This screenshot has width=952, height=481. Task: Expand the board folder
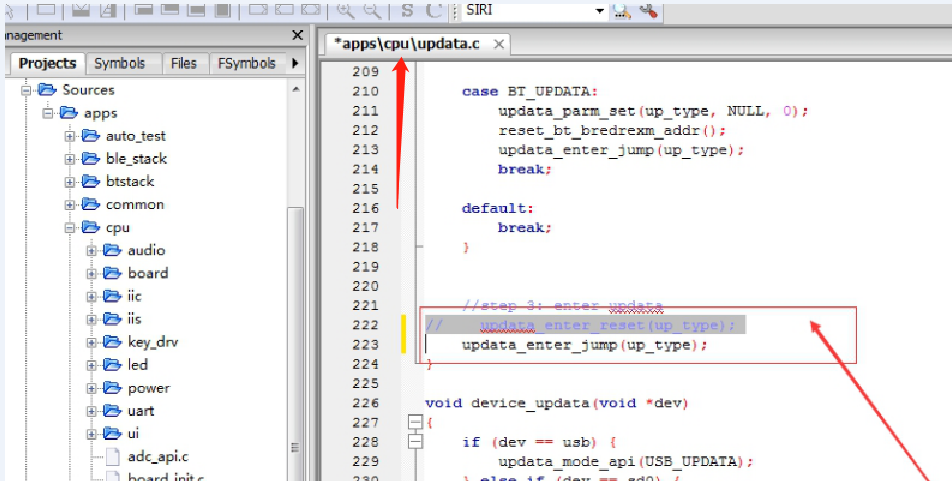[91, 274]
